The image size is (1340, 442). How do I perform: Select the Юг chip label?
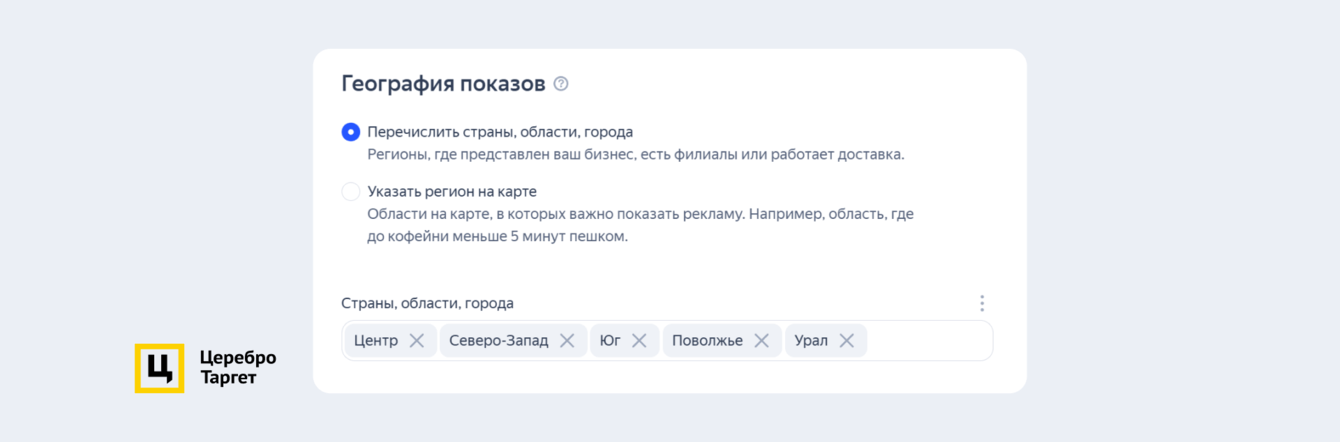pyautogui.click(x=610, y=341)
